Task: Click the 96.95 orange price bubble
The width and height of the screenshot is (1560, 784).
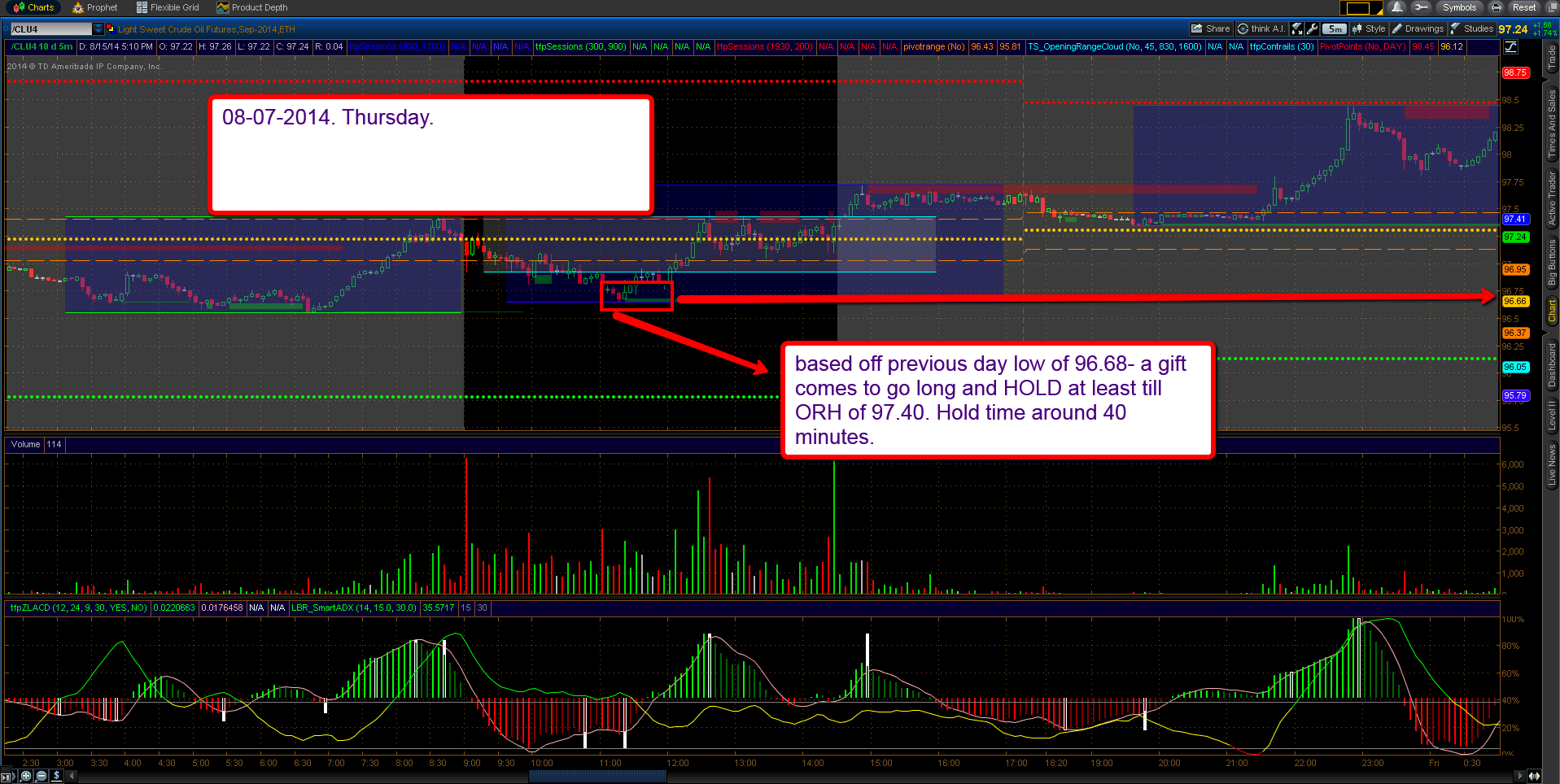Action: tap(1515, 269)
